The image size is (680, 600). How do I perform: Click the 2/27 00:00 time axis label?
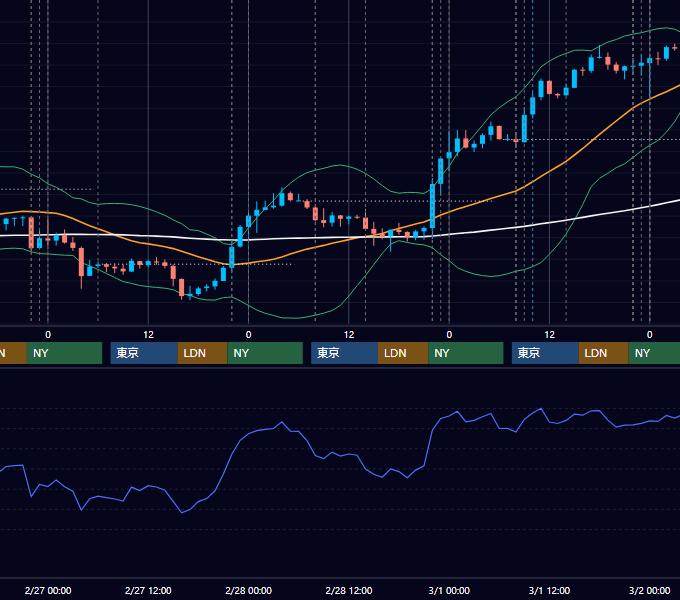[x=48, y=590]
